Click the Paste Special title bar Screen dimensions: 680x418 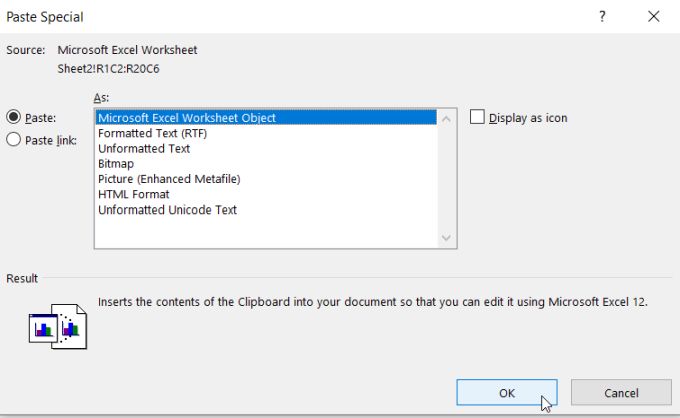pos(250,17)
